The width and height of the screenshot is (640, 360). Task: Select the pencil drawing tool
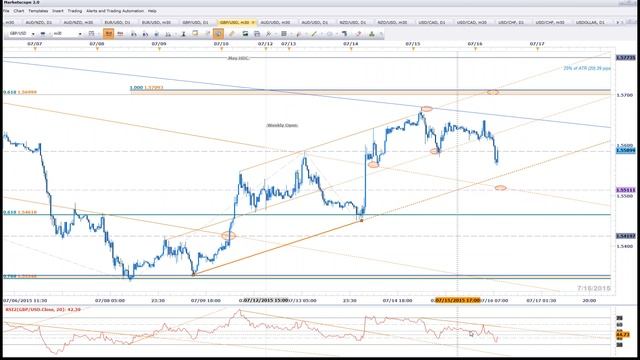(x=231, y=34)
